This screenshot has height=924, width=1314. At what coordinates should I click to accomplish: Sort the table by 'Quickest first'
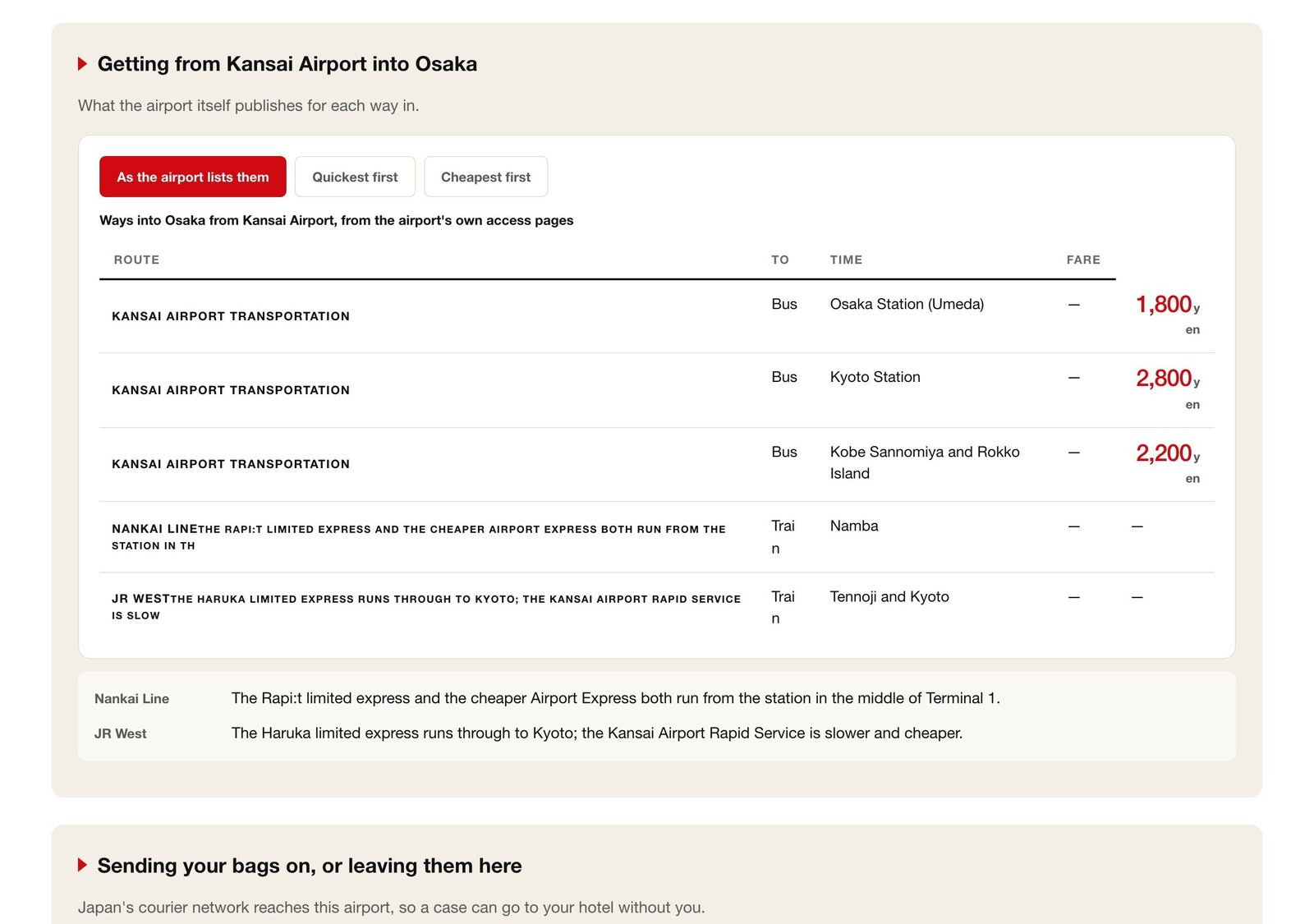click(x=355, y=177)
